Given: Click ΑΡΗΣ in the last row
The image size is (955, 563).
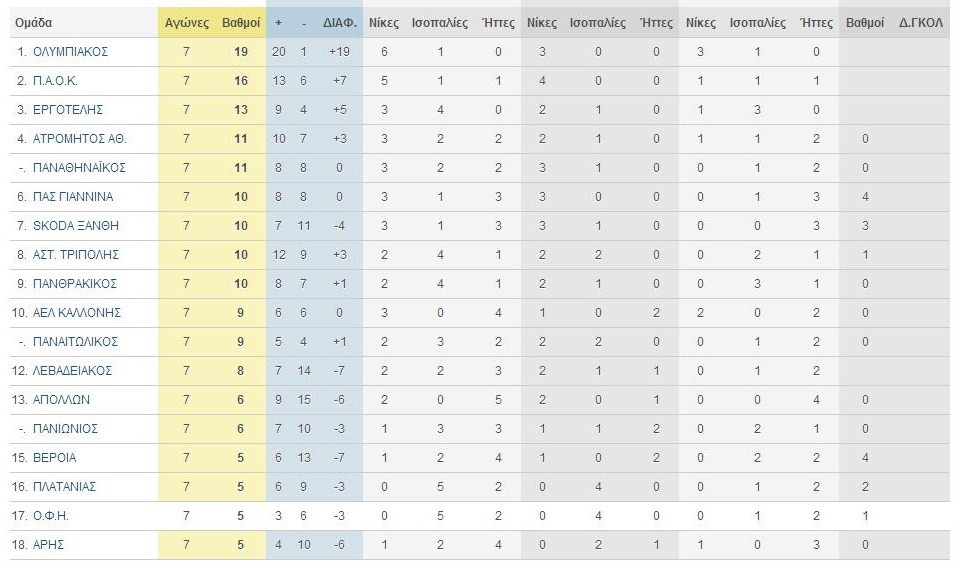Looking at the screenshot, I should (x=48, y=545).
